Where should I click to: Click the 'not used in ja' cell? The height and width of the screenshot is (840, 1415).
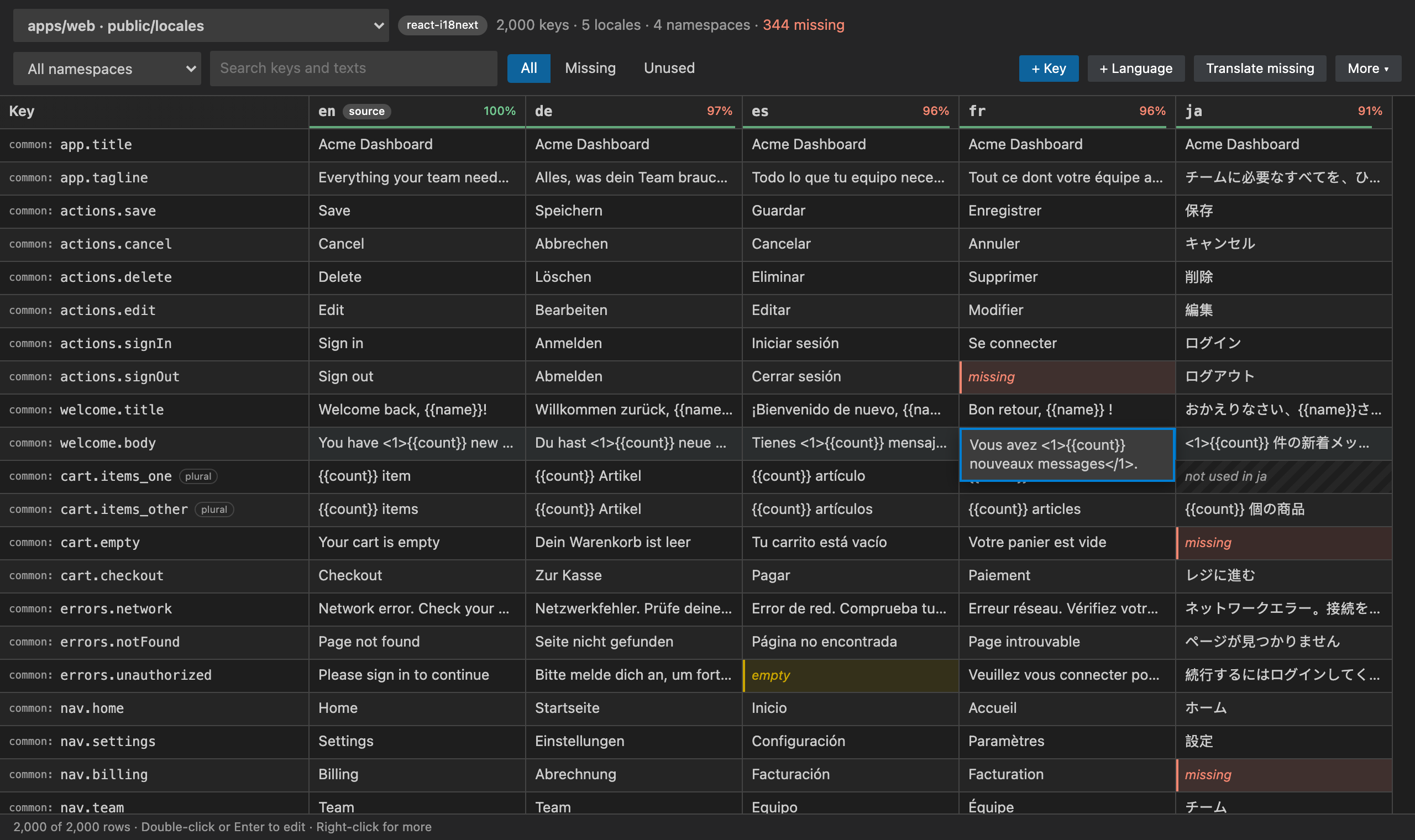tap(1284, 476)
